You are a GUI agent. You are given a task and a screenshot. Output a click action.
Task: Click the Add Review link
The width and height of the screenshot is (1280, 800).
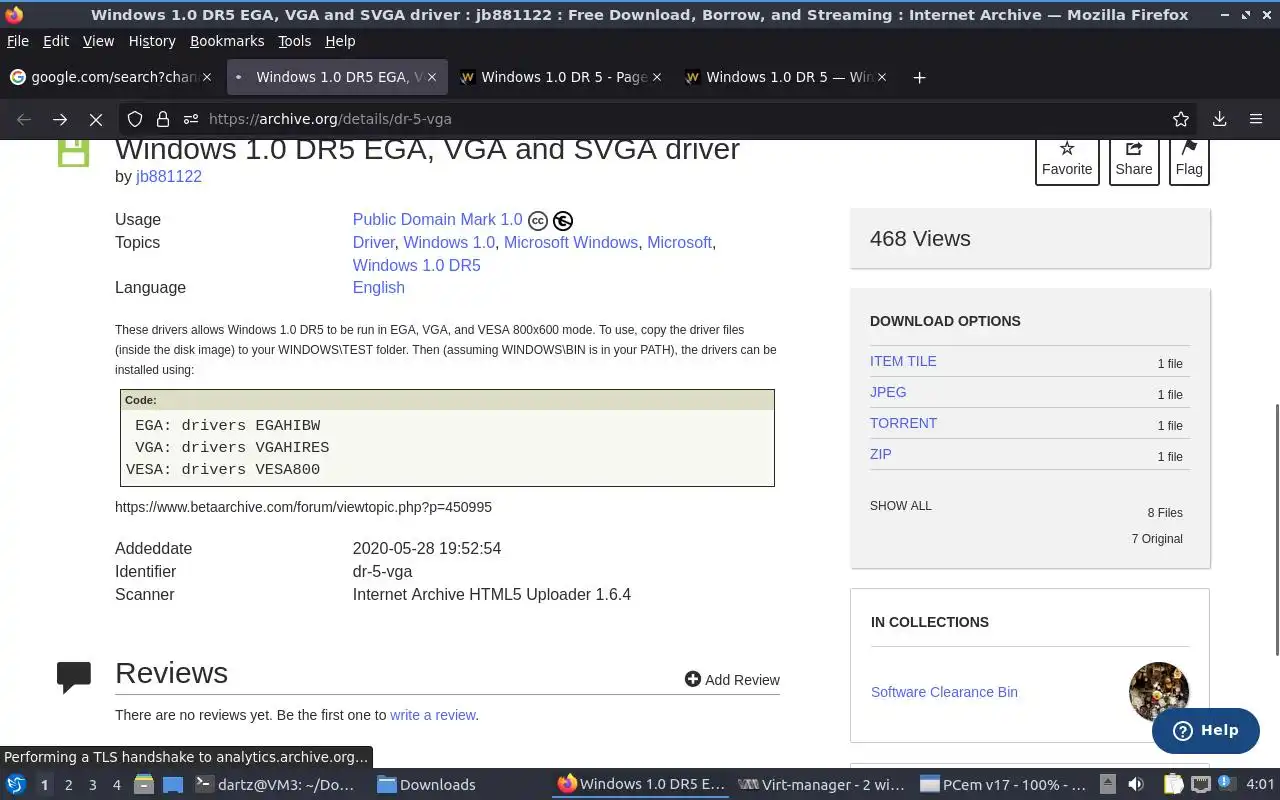(x=732, y=679)
